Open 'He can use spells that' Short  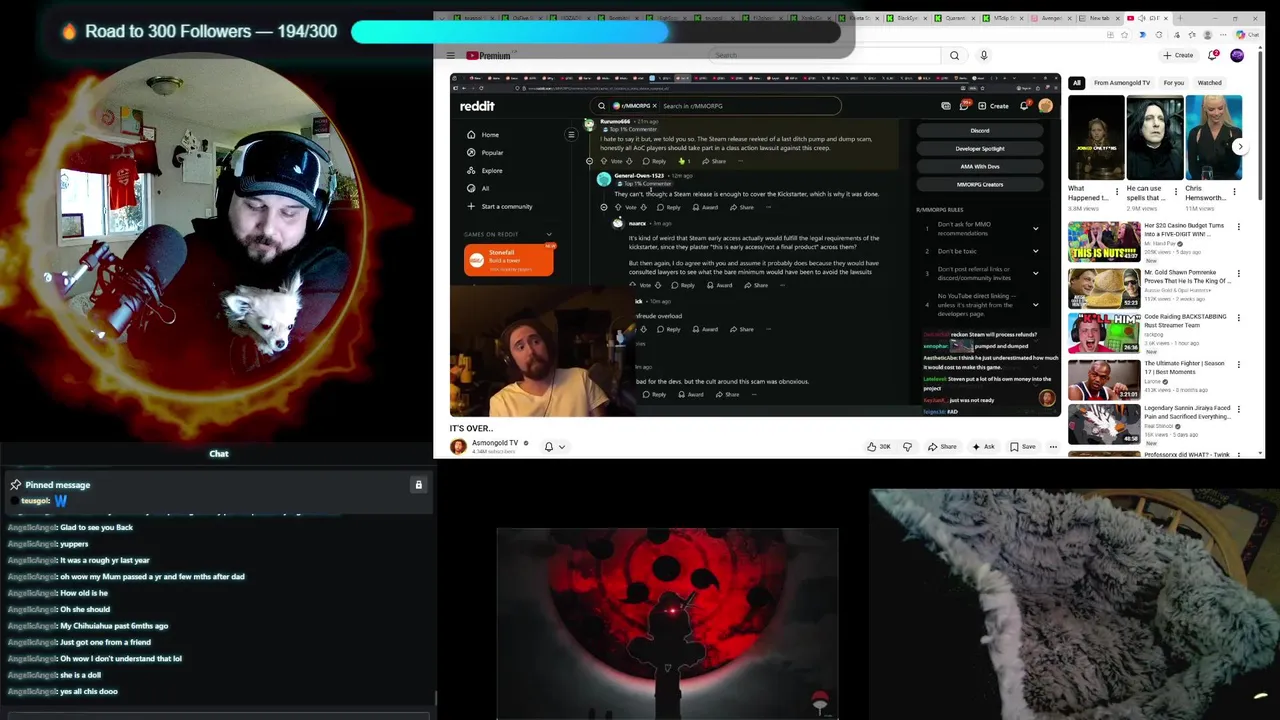click(x=1154, y=138)
